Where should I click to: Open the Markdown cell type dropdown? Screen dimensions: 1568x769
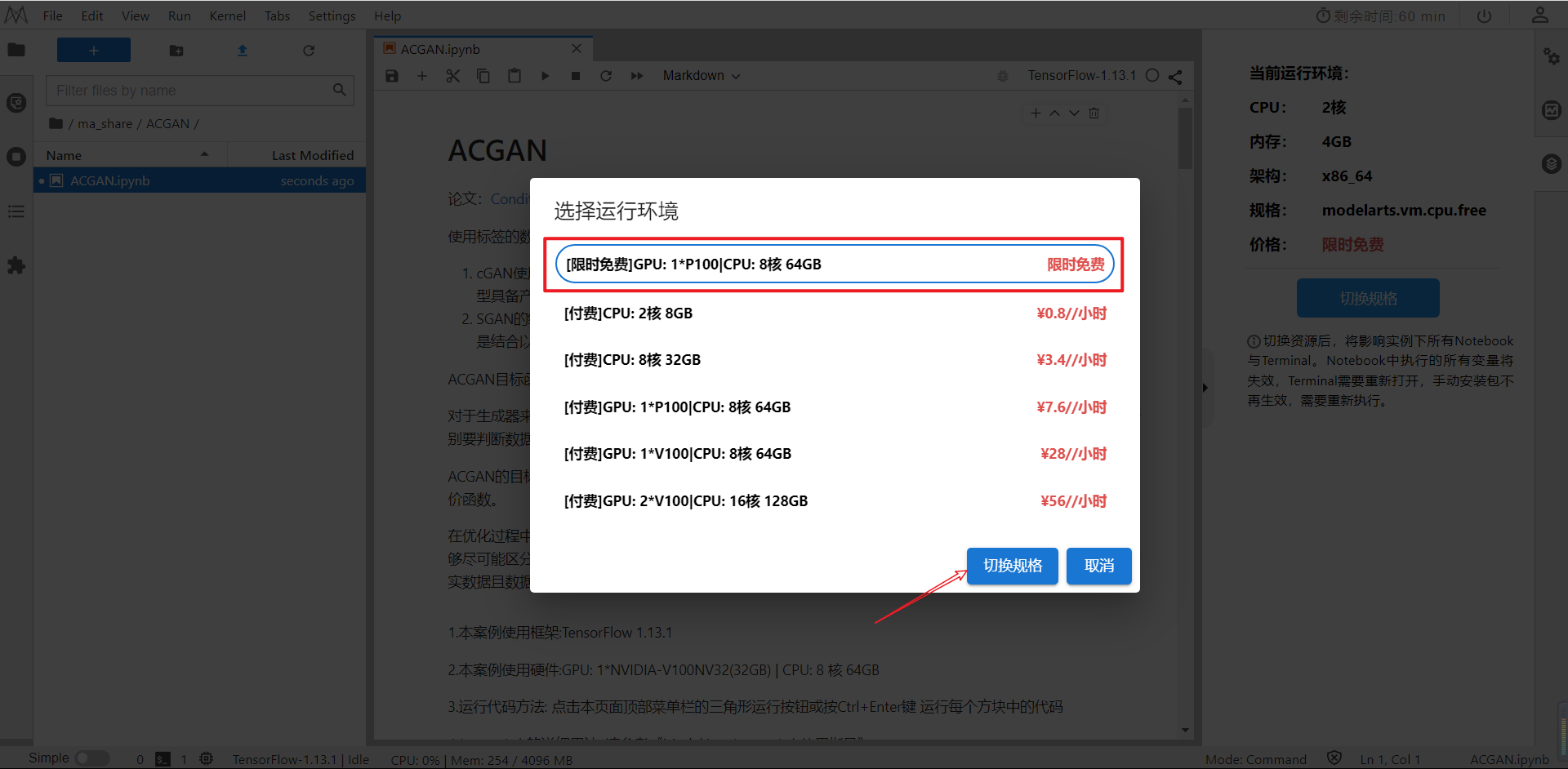[x=702, y=76]
